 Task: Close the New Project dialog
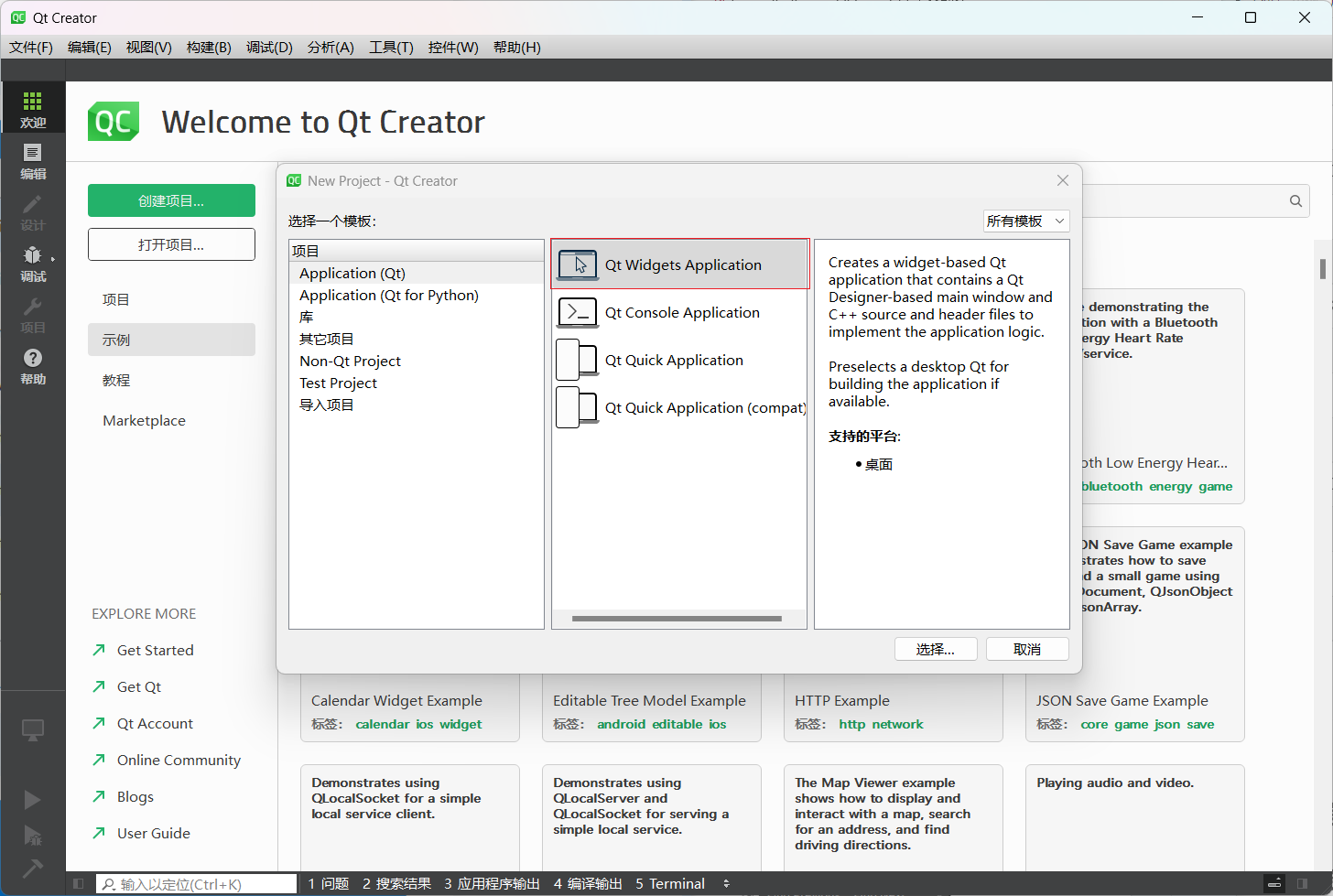coord(1063,180)
